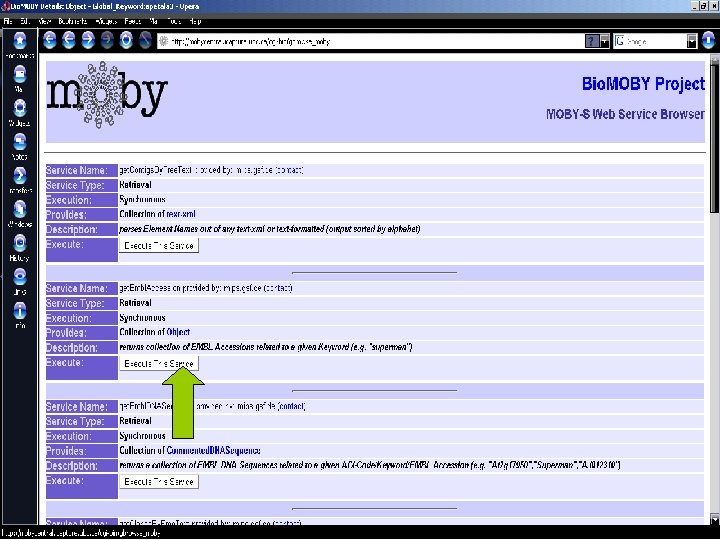Open contact link for getEmblAccession
The height and width of the screenshot is (540, 720).
tap(278, 288)
